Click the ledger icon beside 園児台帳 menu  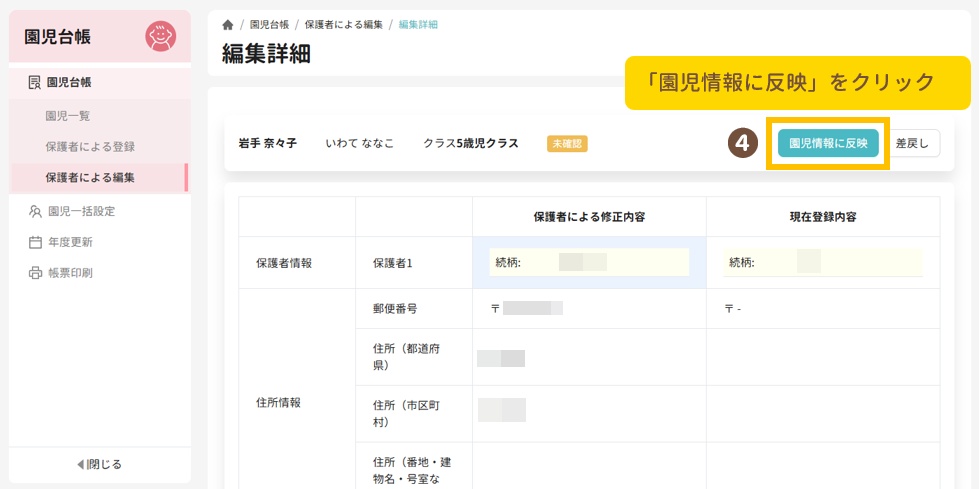tap(35, 82)
